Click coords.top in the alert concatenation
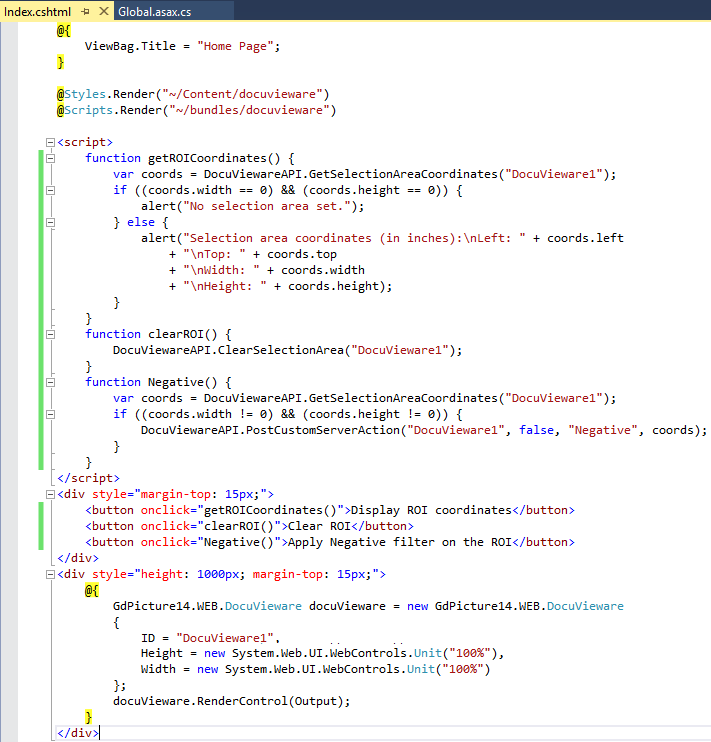 pyautogui.click(x=302, y=255)
